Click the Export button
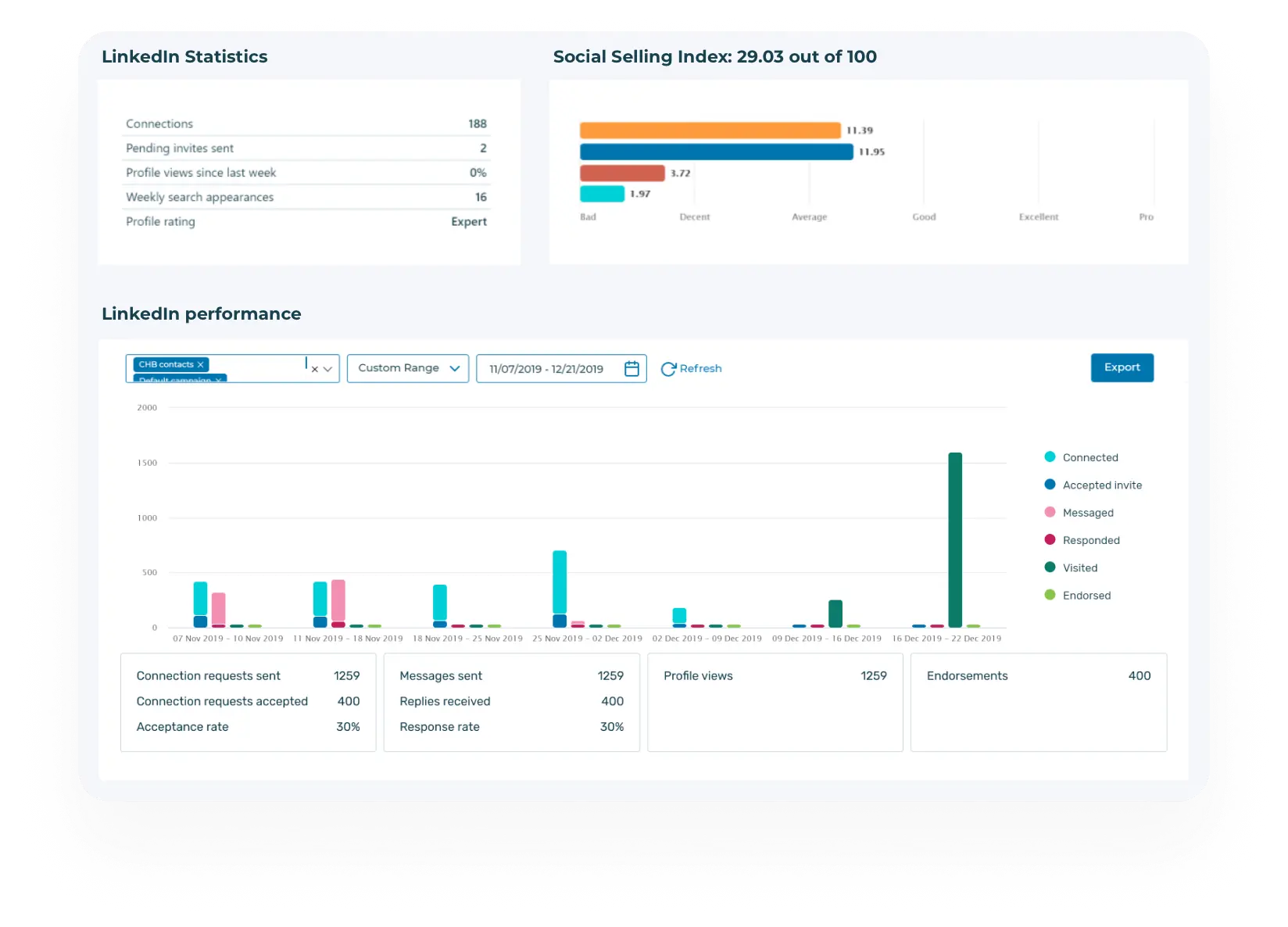The image size is (1288, 927). (1122, 367)
